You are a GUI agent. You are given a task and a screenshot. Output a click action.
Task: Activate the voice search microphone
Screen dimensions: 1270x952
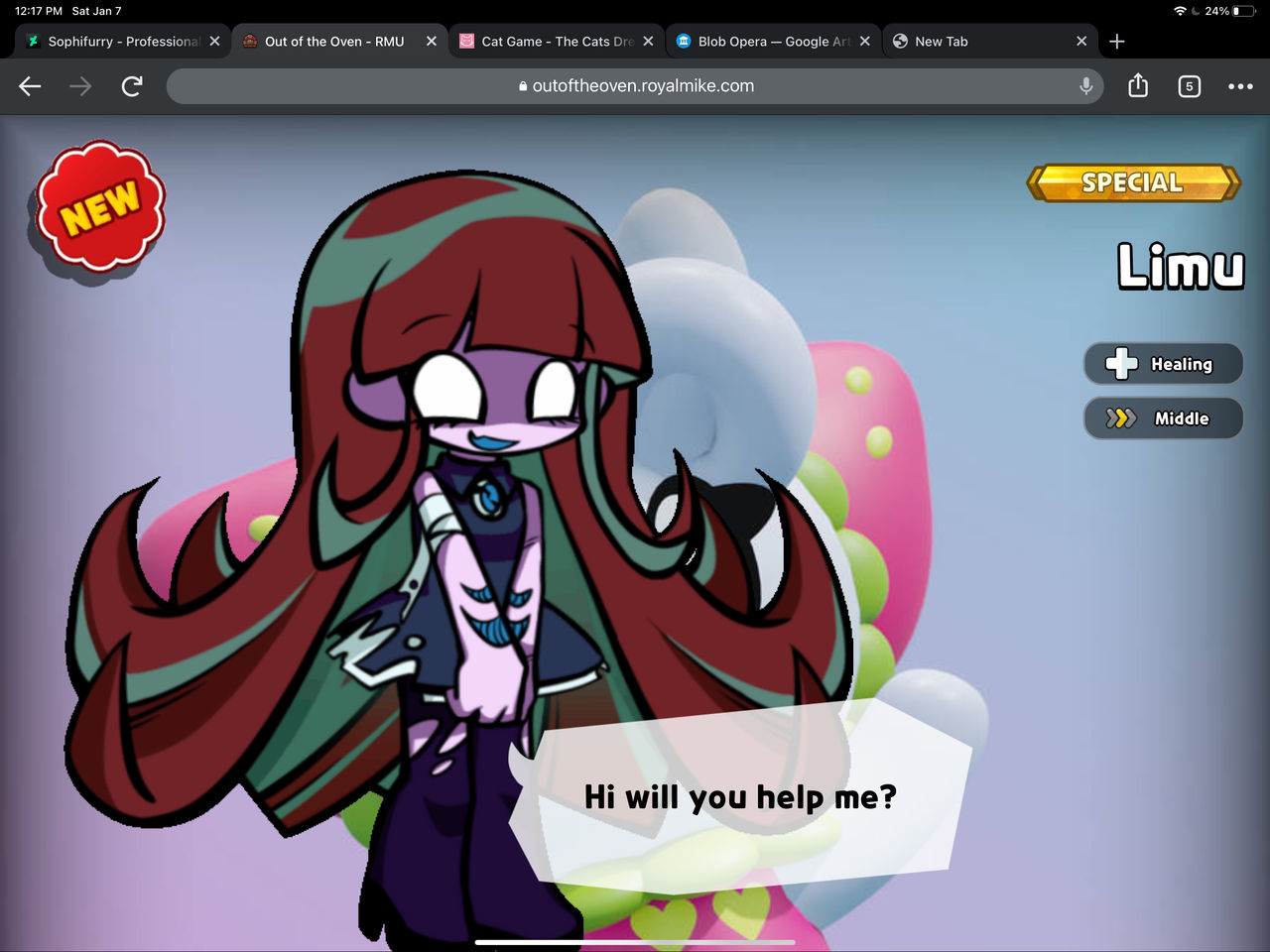1085,85
